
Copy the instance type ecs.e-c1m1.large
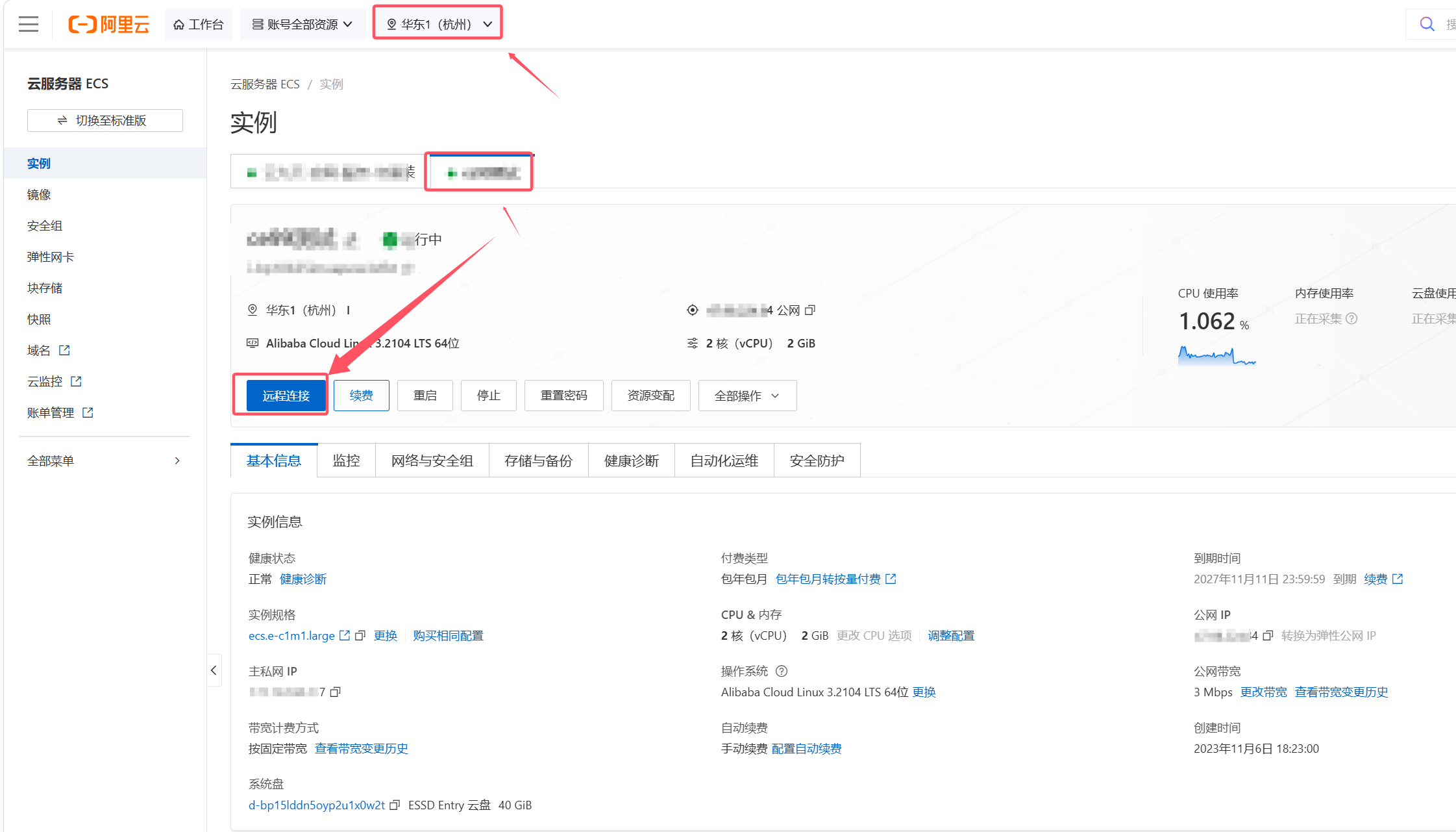pos(360,635)
